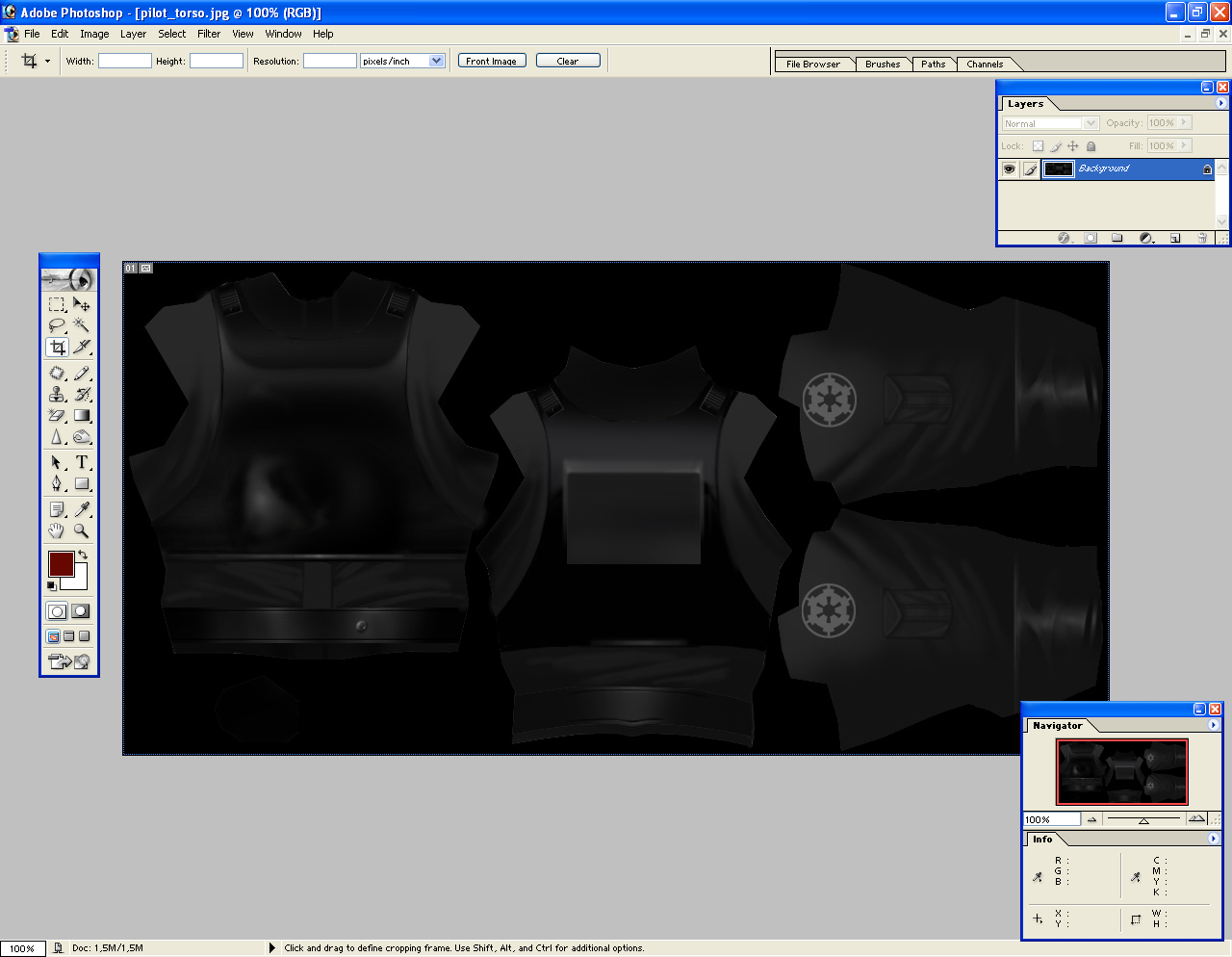Screen dimensions: 1232x957
Task: Hide the Background layer with eye icon
Action: coord(1009,169)
